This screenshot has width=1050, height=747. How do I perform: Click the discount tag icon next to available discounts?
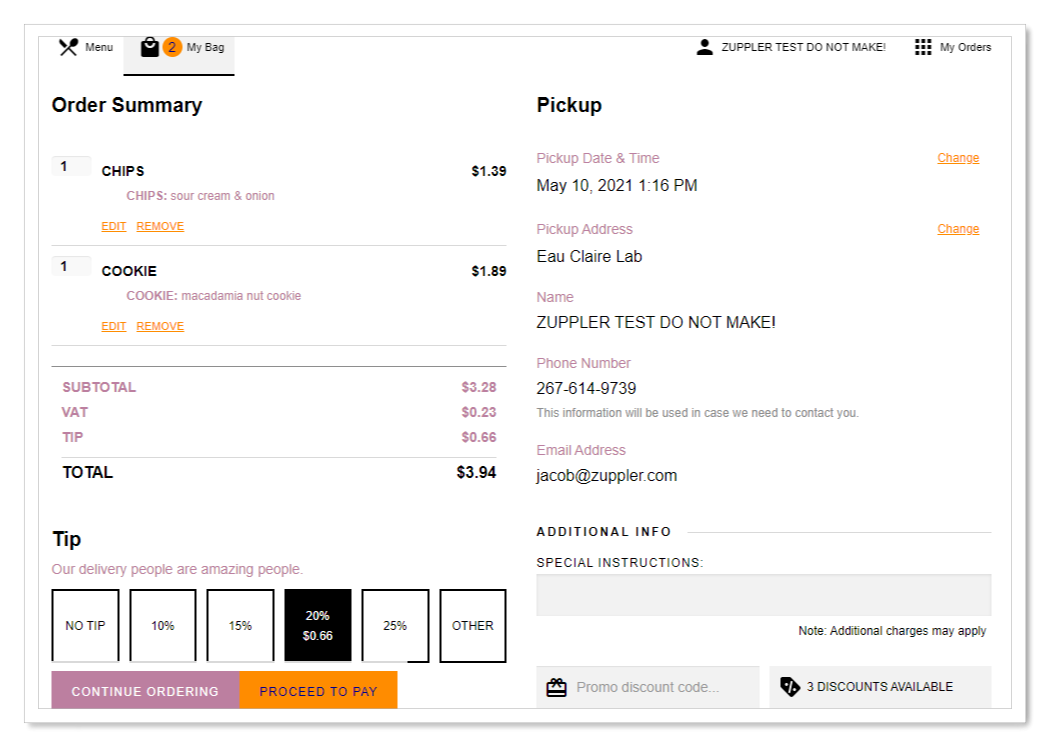pos(790,686)
